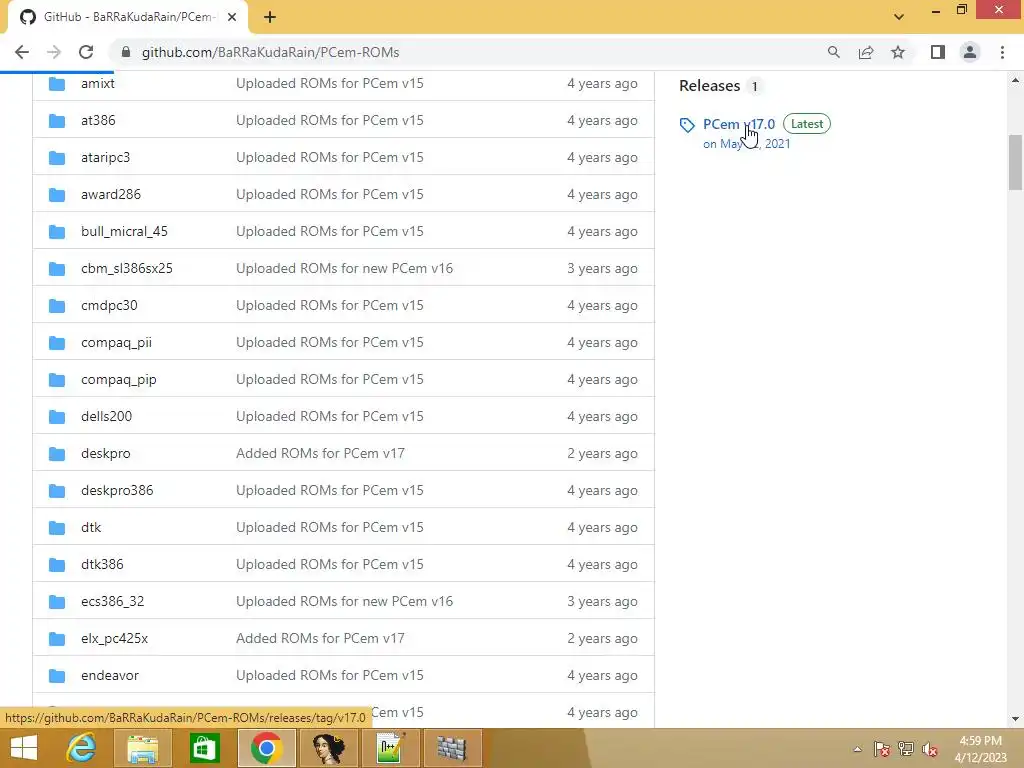
Task: Open the portrait app taskbar icon
Action: click(x=328, y=748)
